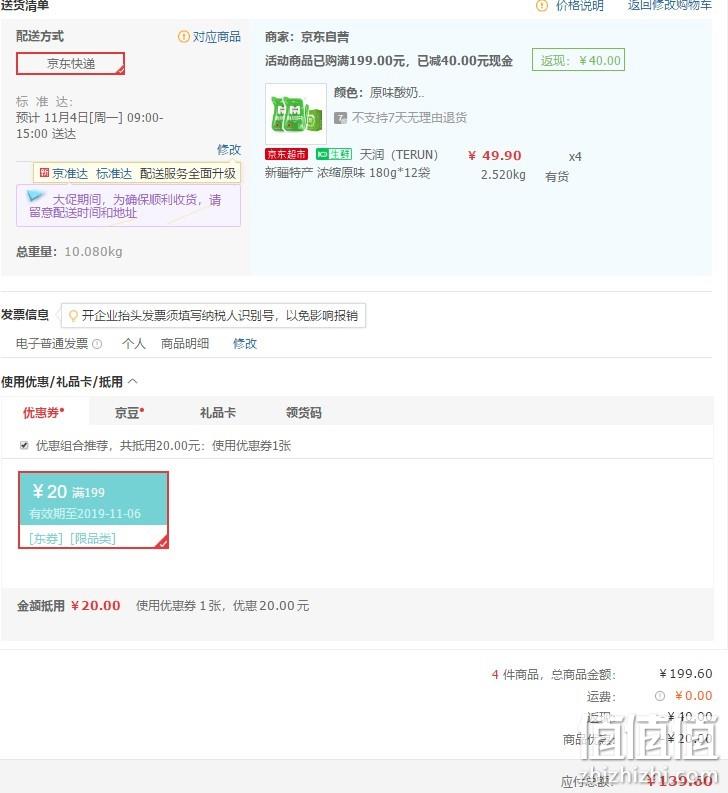Click 修改 to change delivery time
Viewport: 728px width, 793px height.
(x=229, y=150)
